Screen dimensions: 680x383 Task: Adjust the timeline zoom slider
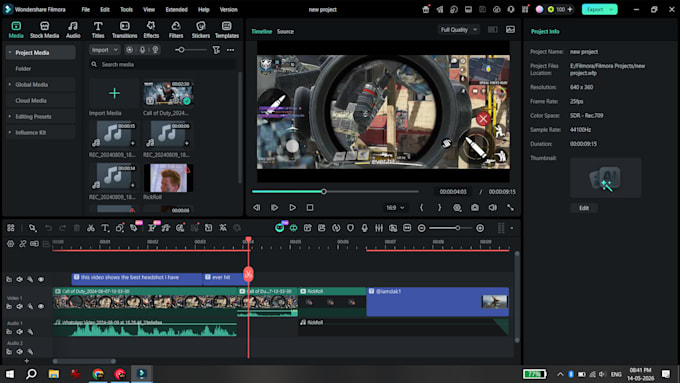pos(451,228)
